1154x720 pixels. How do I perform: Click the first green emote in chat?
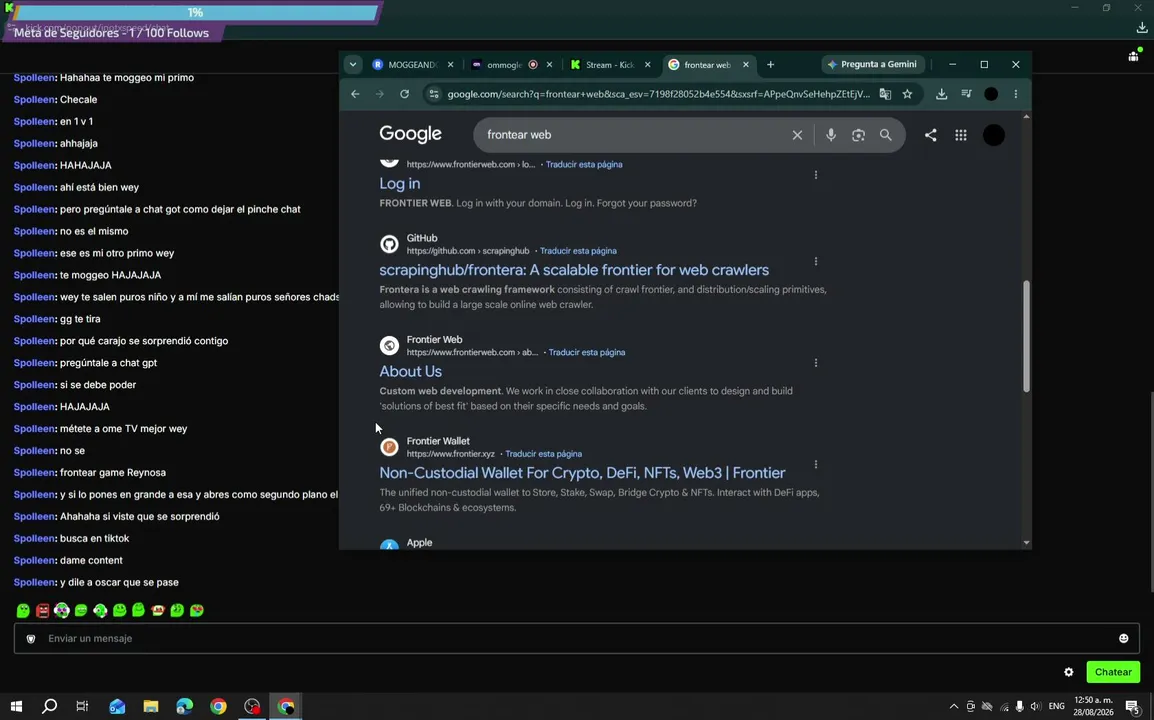24,610
